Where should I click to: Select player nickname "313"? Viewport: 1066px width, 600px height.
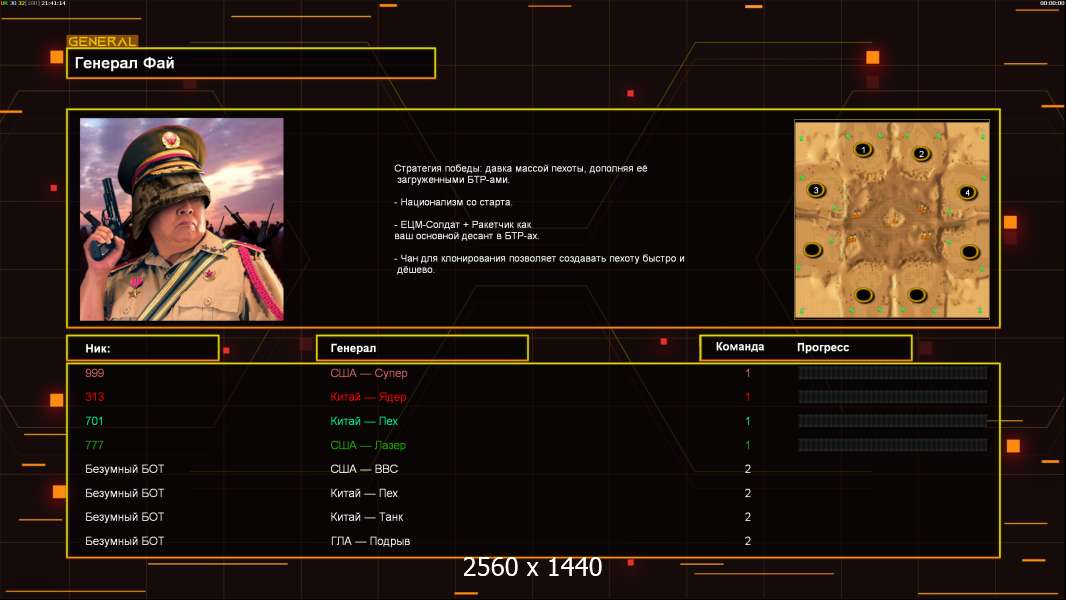(x=94, y=397)
